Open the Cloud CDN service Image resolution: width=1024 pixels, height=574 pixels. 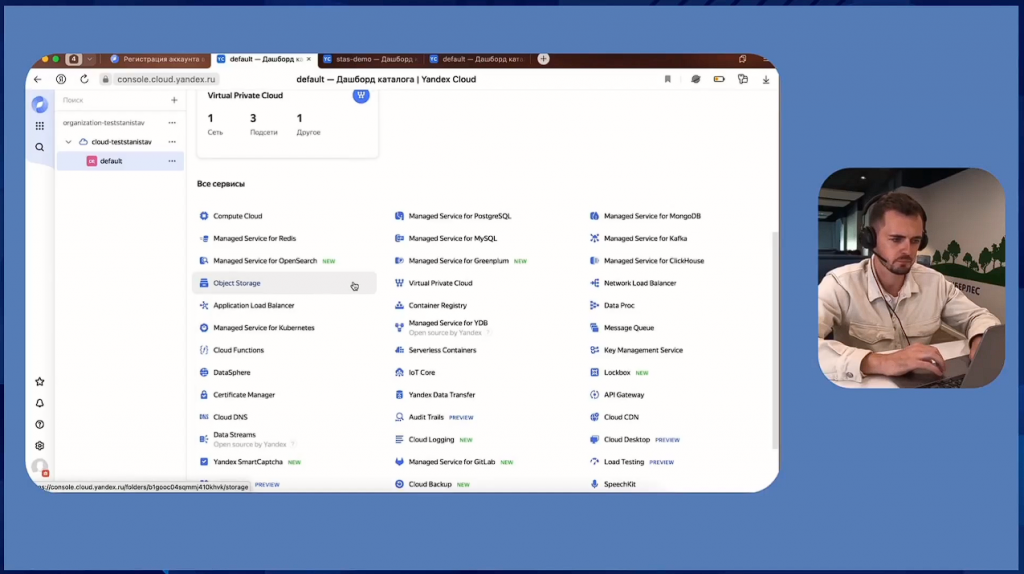621,417
